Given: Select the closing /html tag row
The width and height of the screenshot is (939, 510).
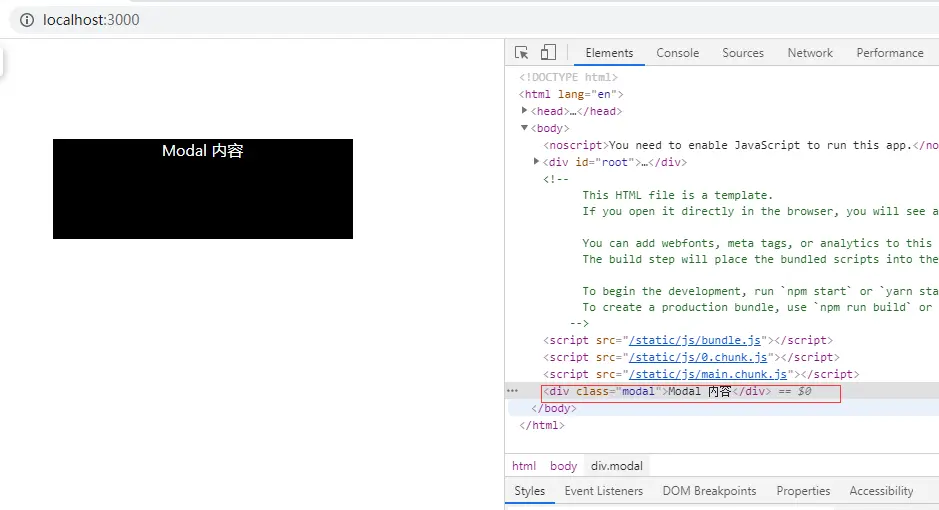Looking at the screenshot, I should tap(542, 425).
